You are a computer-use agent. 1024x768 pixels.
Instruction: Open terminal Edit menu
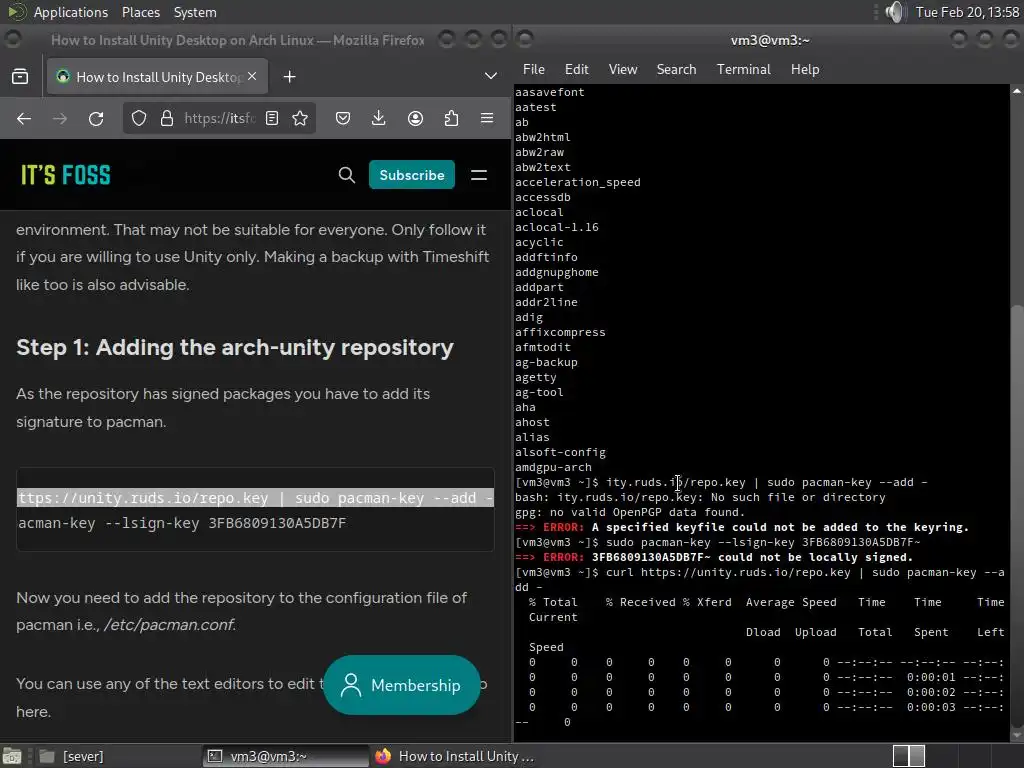coord(577,69)
